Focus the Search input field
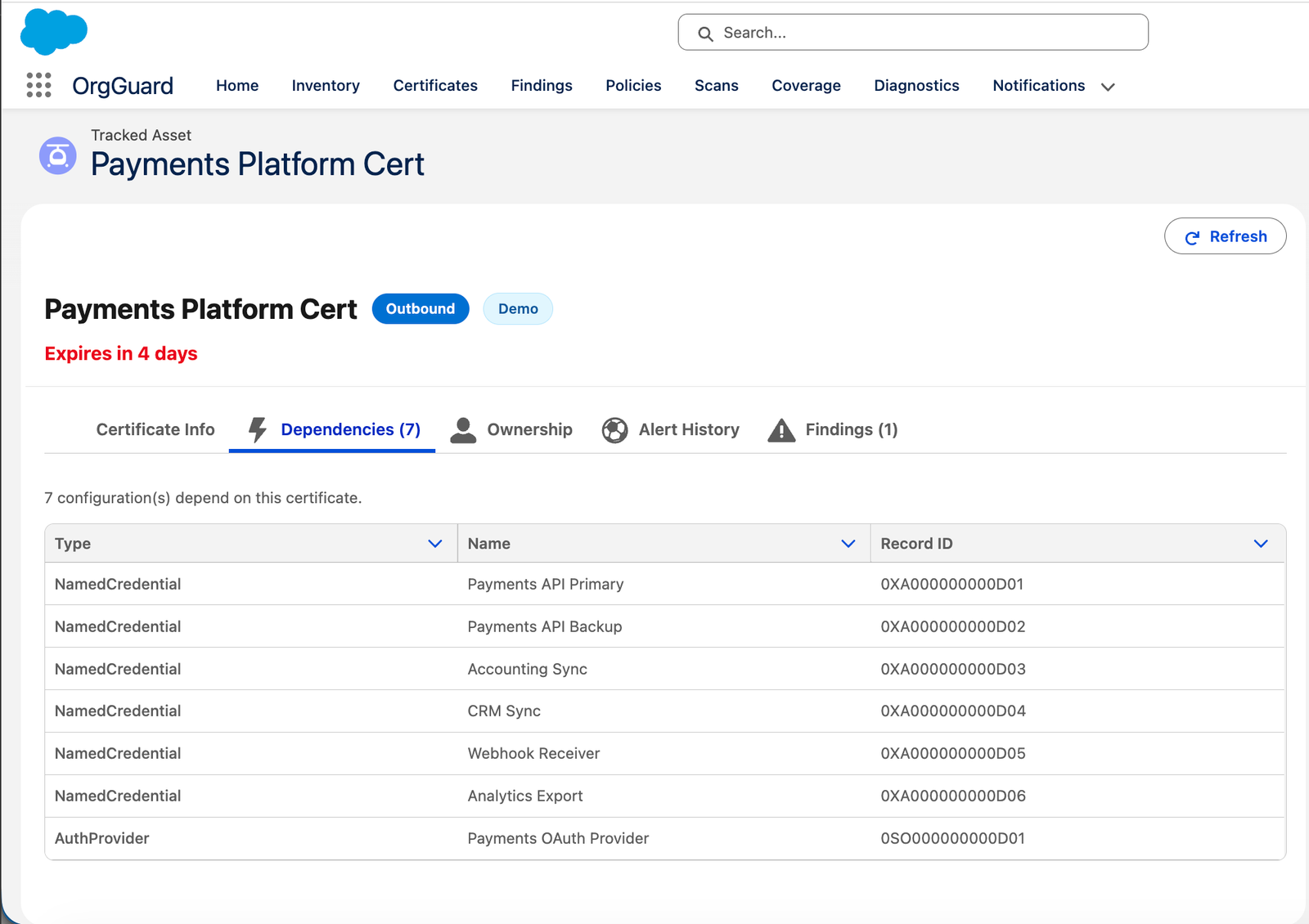 coord(913,33)
